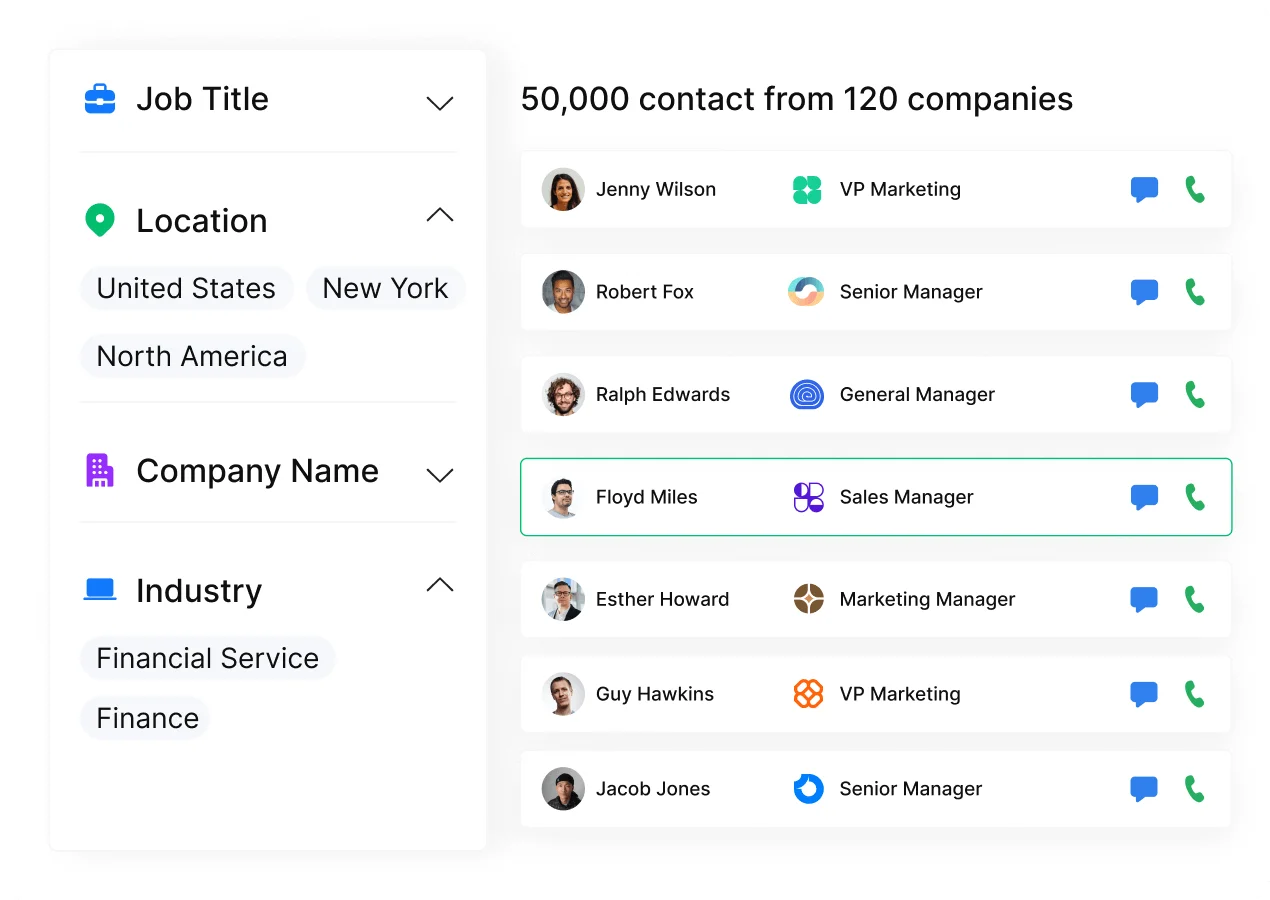Select Floyd Miles's company logo

[x=807, y=496]
